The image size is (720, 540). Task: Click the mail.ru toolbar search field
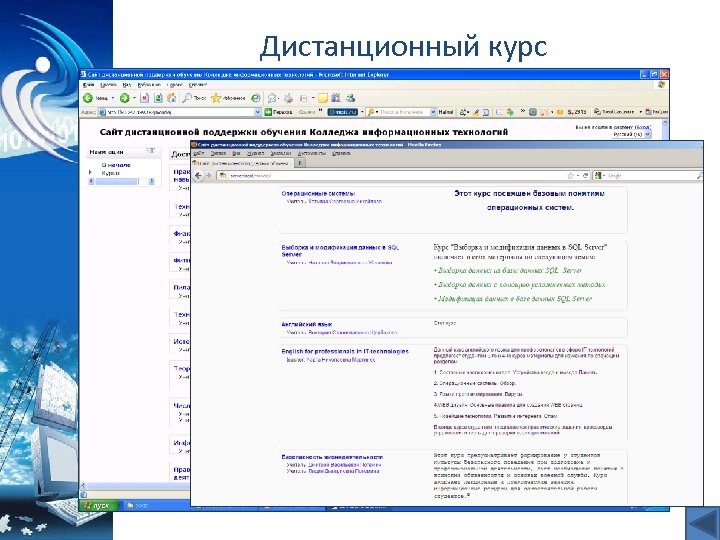pos(402,112)
